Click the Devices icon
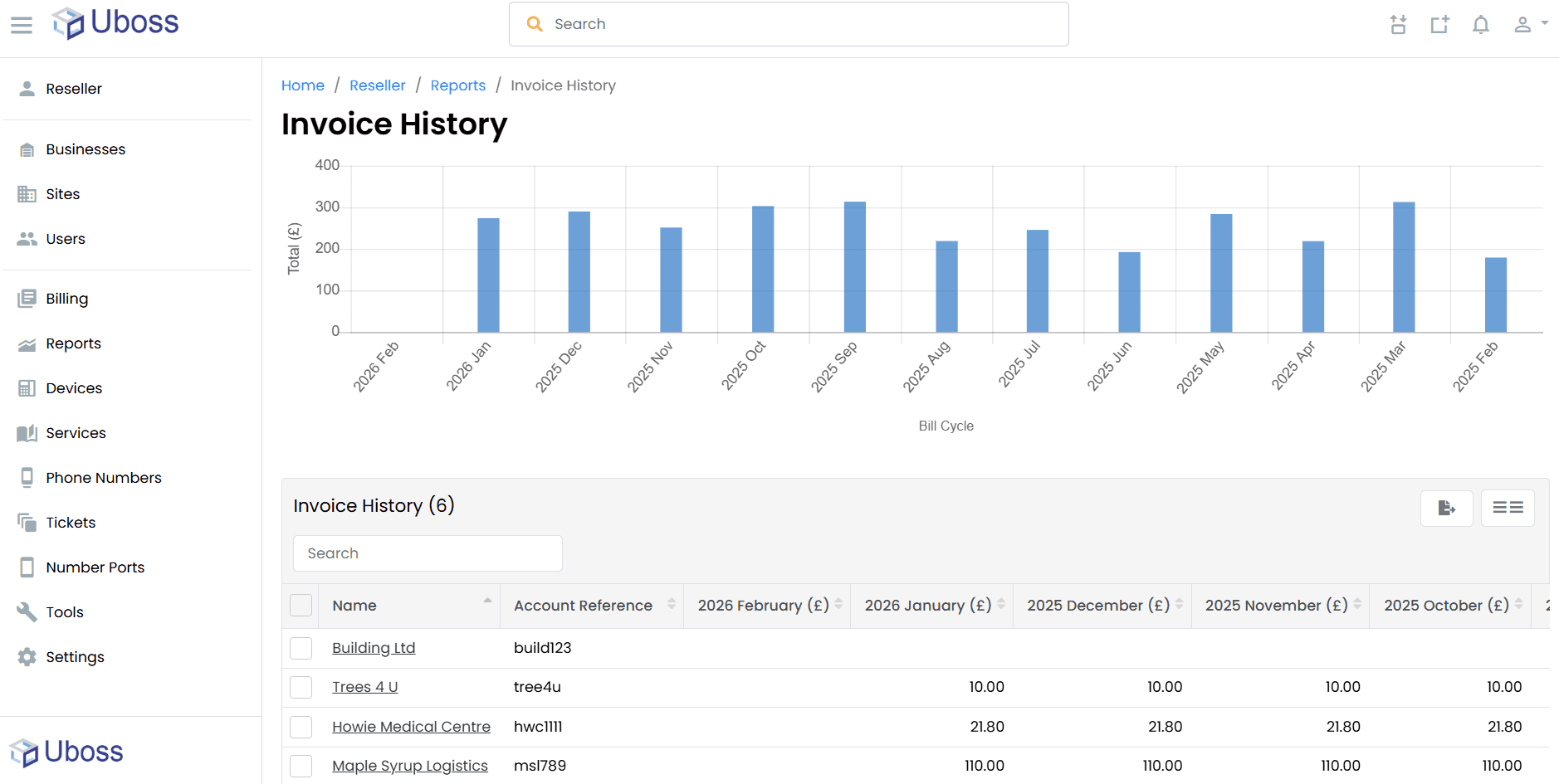 click(27, 388)
